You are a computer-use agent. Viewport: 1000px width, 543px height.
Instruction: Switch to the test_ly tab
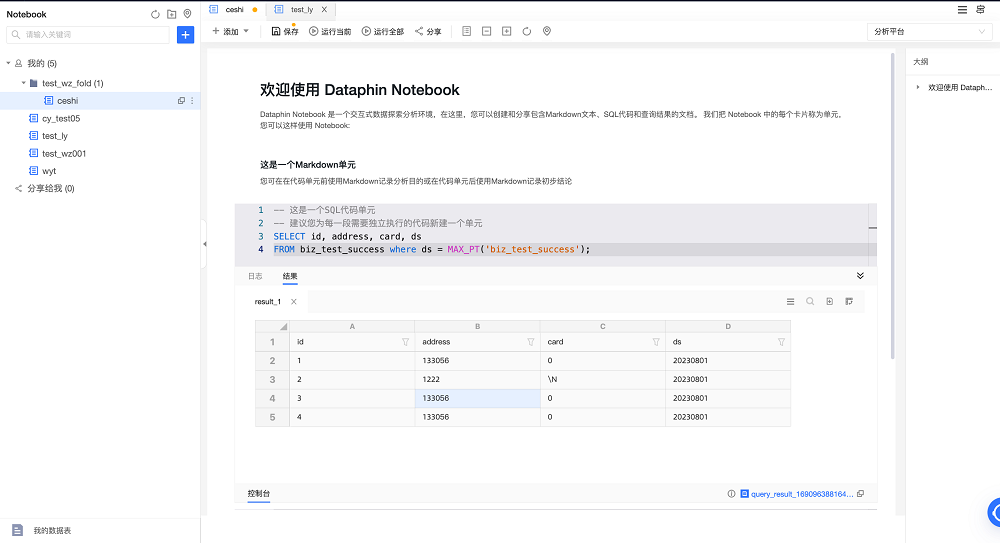coord(301,9)
